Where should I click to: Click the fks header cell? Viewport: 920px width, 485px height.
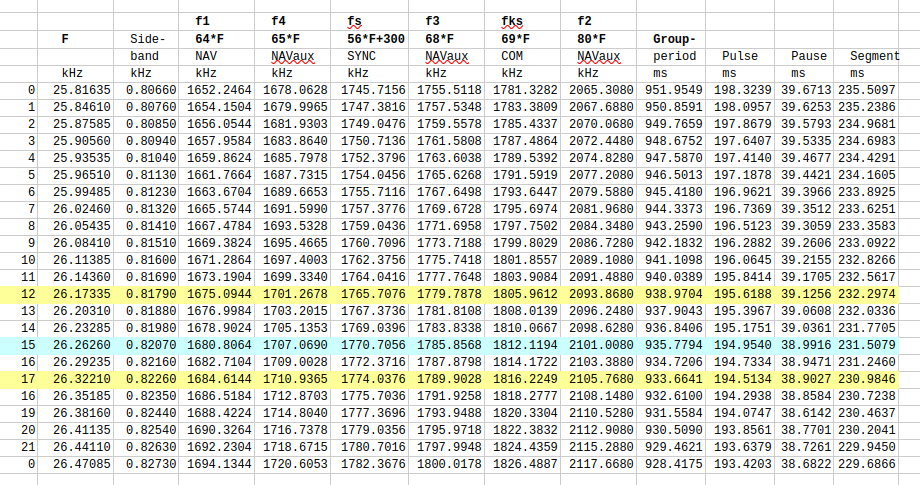(512, 22)
